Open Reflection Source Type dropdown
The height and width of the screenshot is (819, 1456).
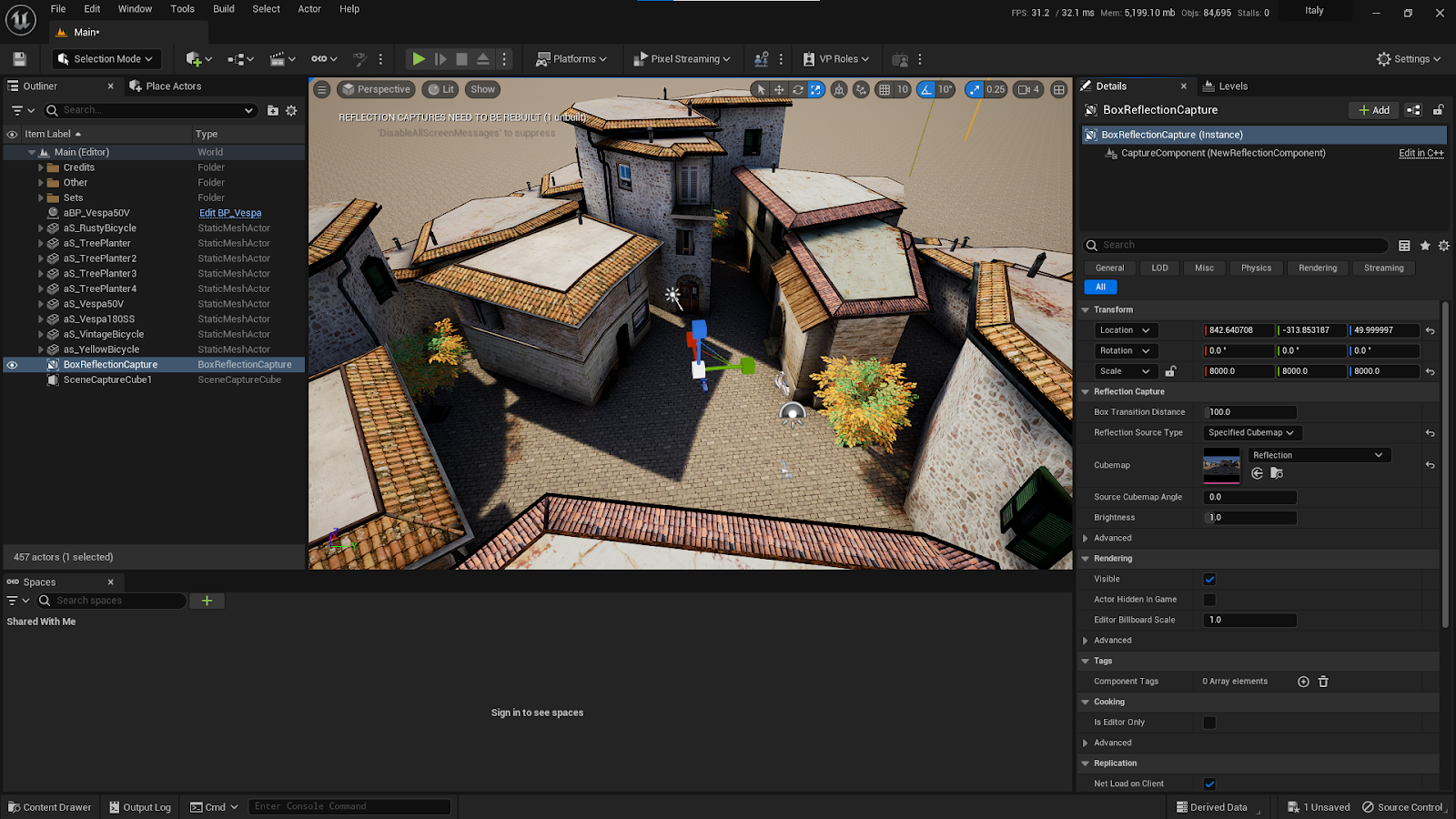pos(1250,433)
